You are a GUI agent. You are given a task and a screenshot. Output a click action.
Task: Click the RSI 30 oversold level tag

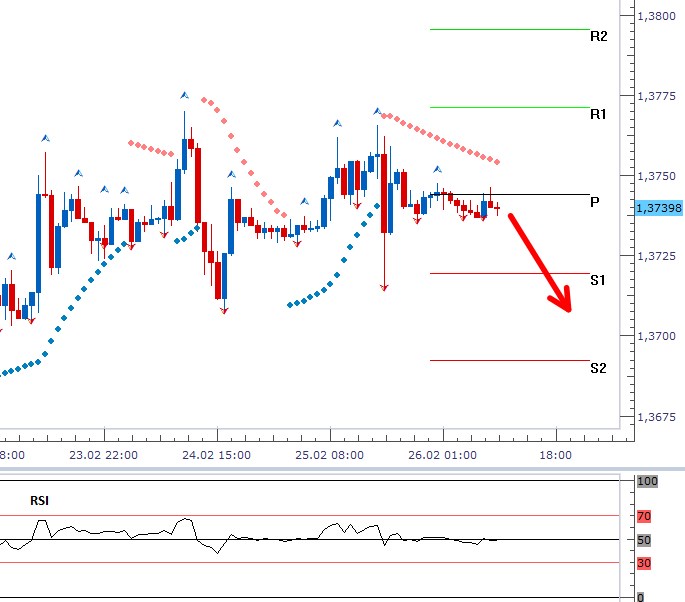[645, 563]
